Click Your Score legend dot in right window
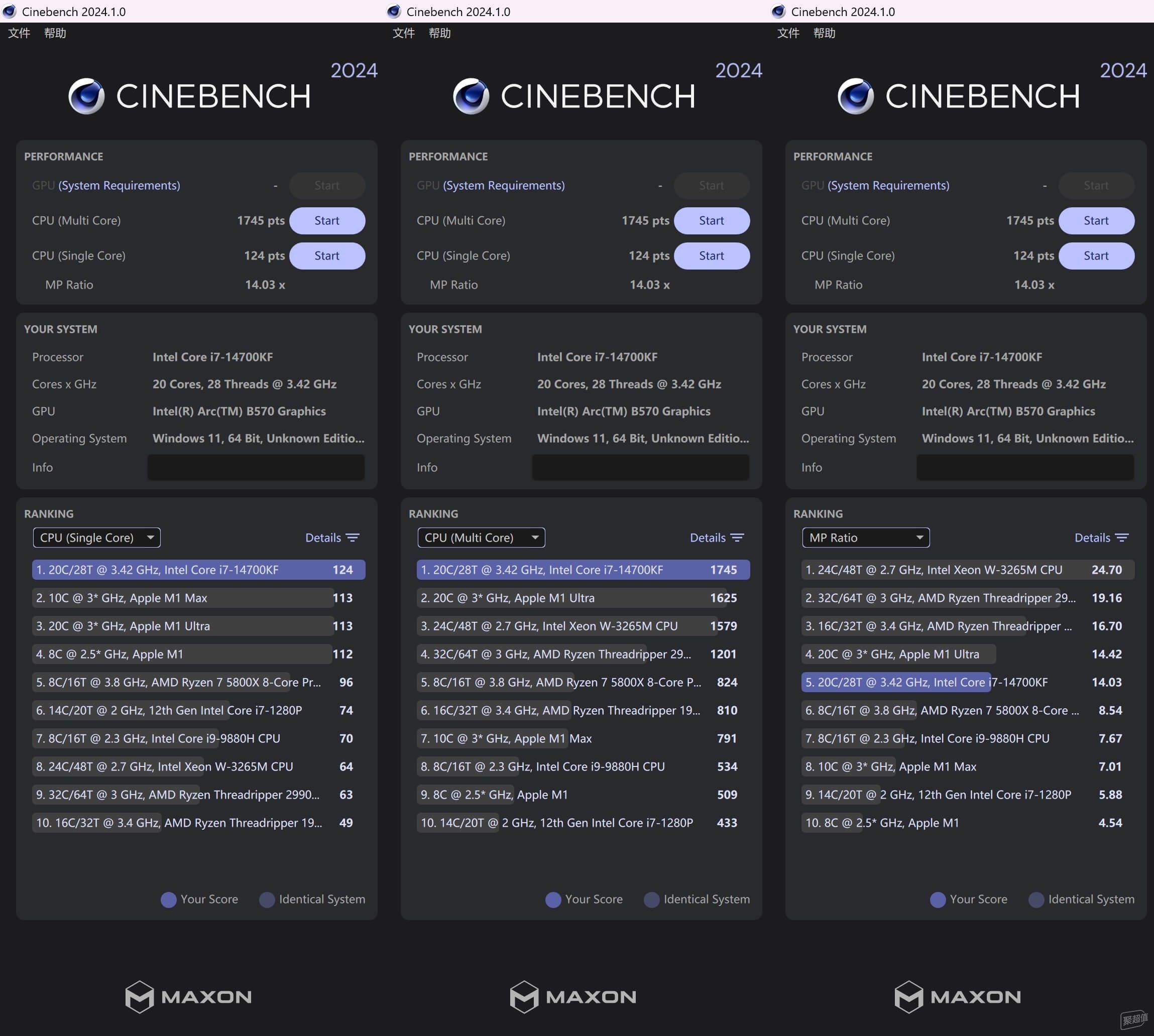Image resolution: width=1154 pixels, height=1036 pixels. (x=938, y=899)
